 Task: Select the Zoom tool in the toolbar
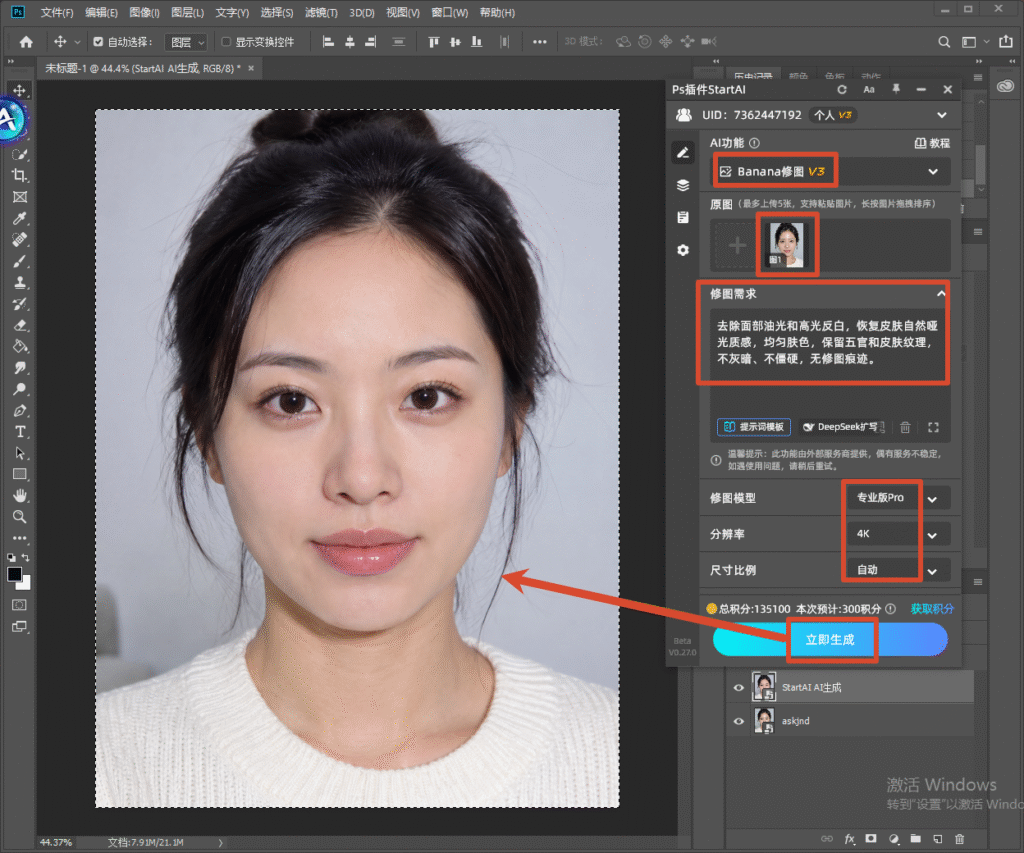(20, 517)
